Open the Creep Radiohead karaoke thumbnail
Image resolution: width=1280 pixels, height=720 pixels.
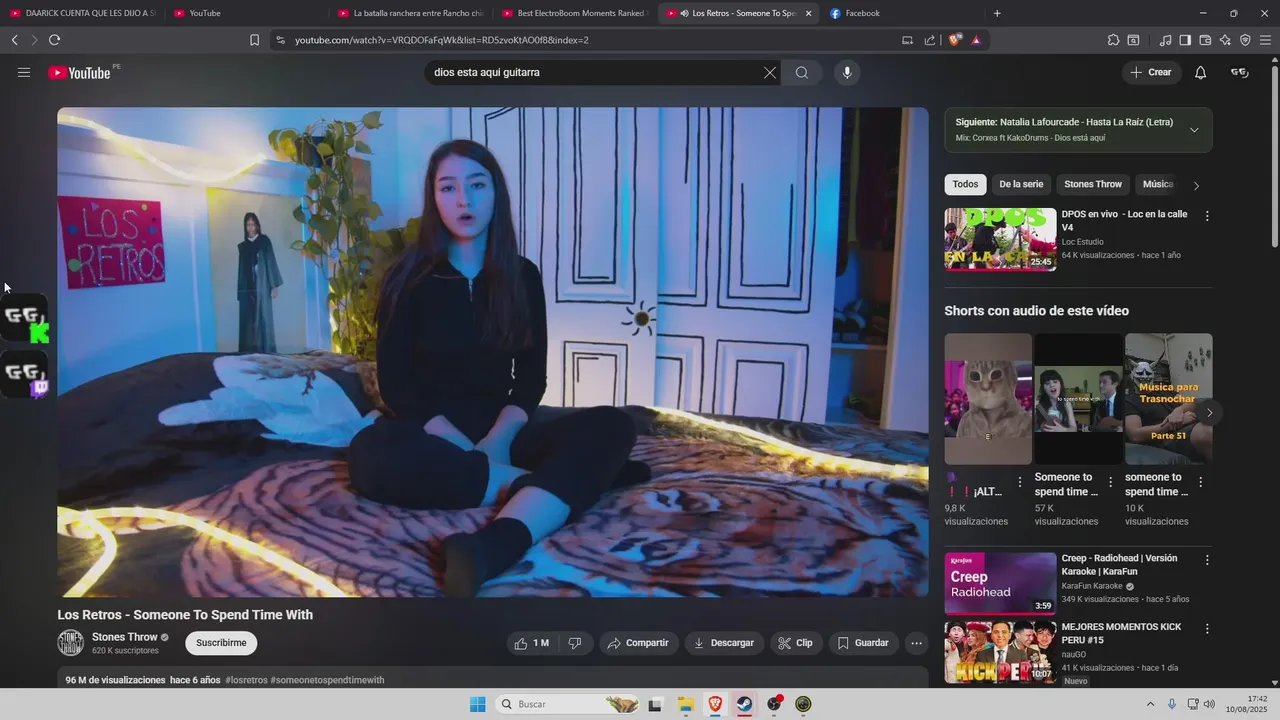[1000, 583]
